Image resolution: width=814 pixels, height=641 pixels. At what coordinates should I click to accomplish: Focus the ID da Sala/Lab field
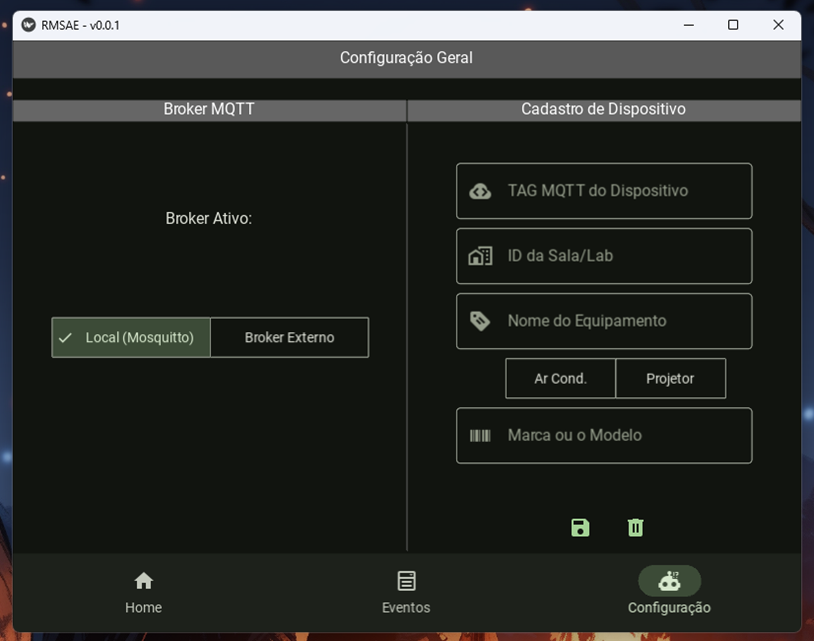604,256
